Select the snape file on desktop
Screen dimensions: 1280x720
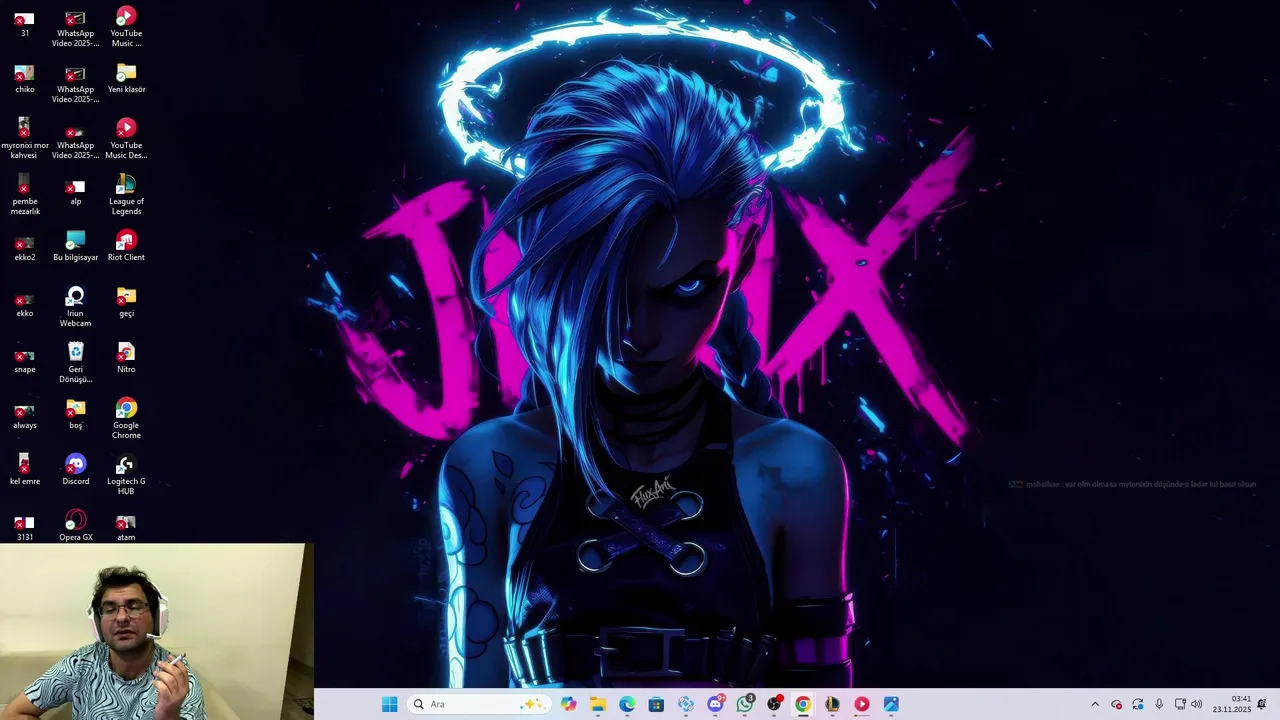[x=25, y=358]
